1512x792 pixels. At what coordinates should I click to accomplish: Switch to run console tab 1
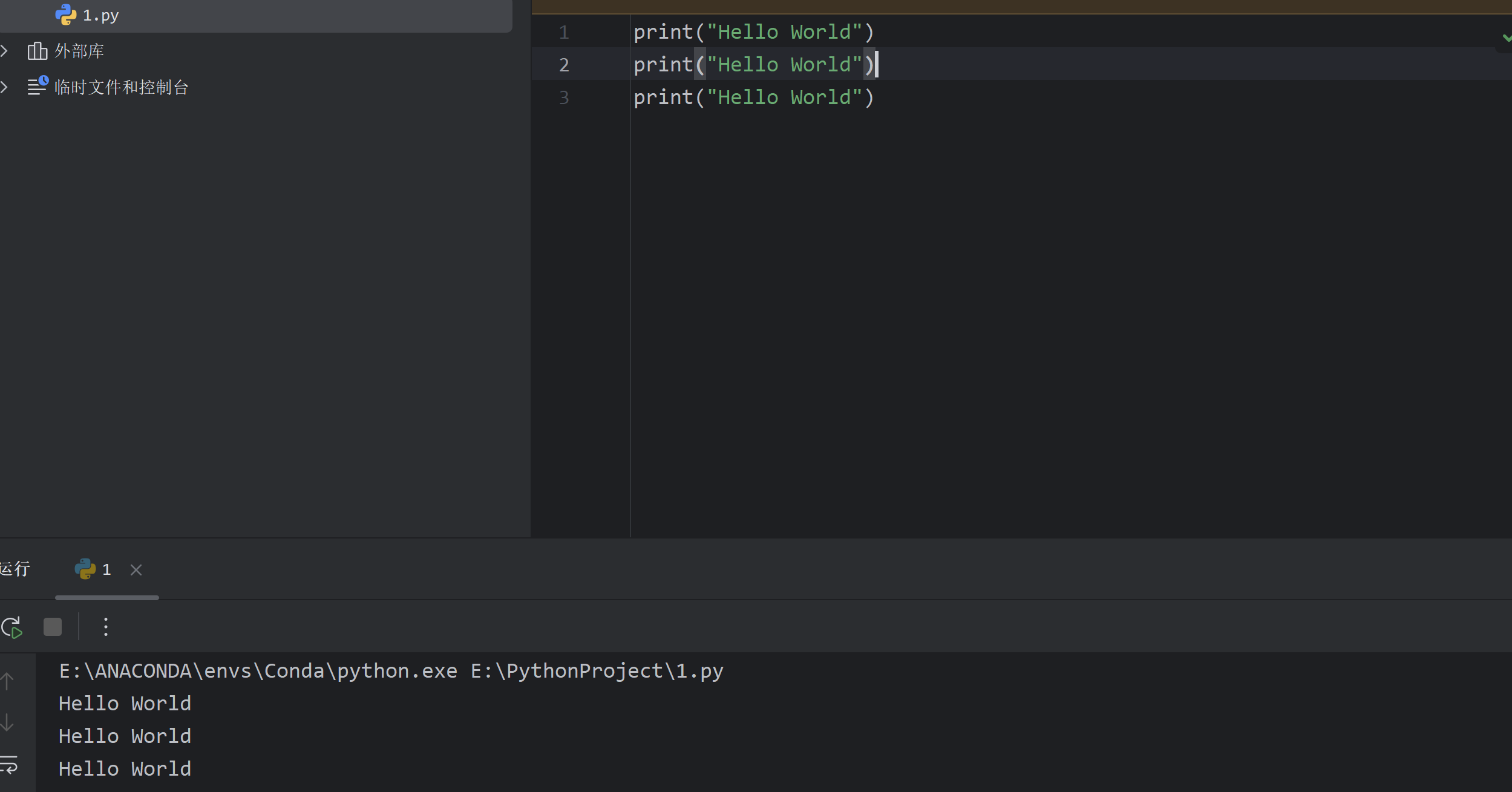pyautogui.click(x=106, y=569)
